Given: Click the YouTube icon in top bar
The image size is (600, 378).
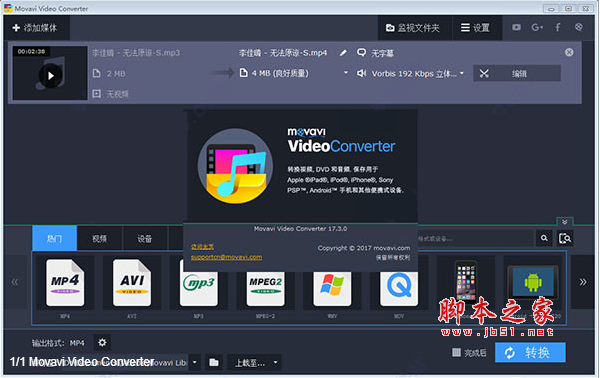Looking at the screenshot, I should coord(516,27).
